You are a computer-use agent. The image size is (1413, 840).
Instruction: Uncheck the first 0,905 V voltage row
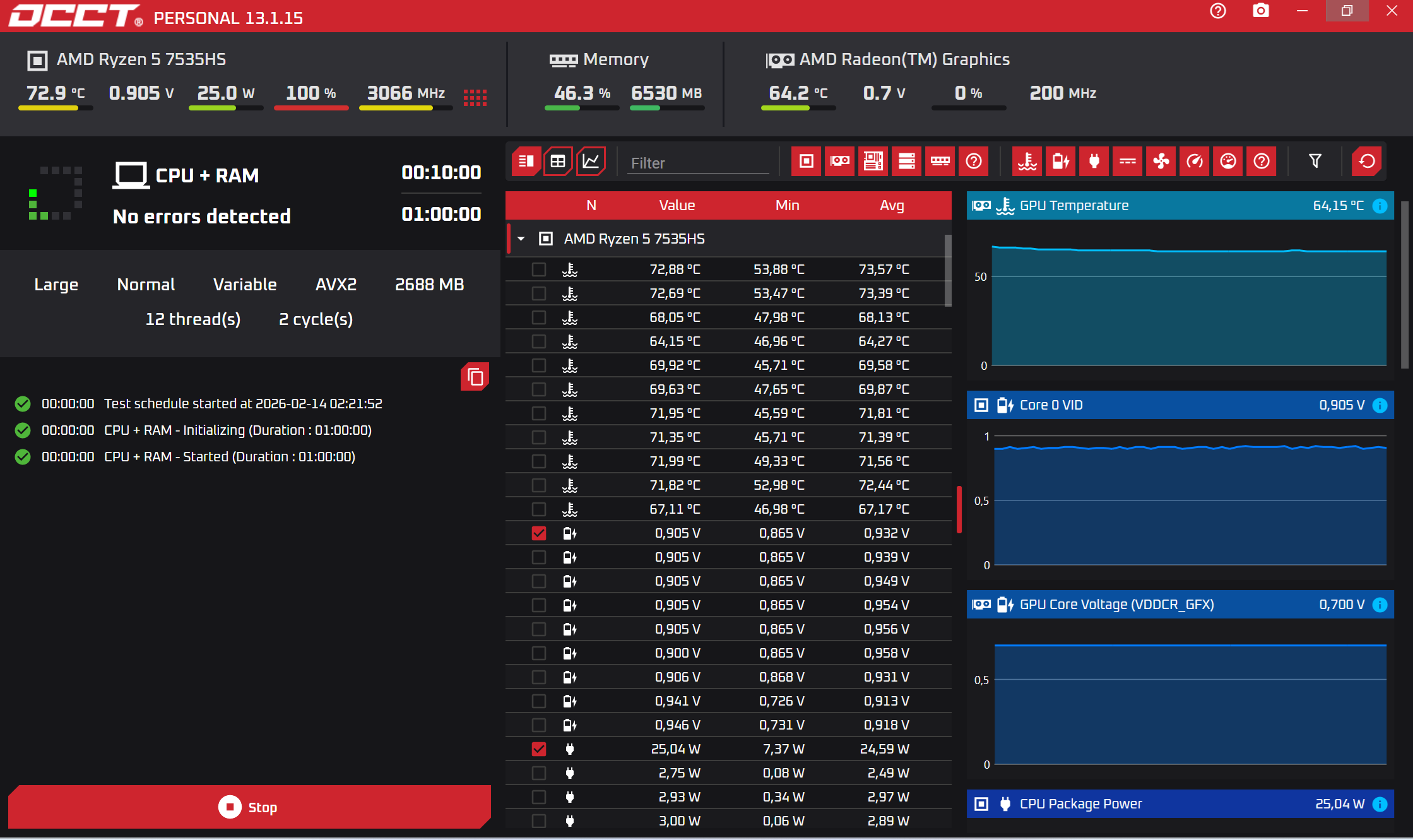(539, 533)
